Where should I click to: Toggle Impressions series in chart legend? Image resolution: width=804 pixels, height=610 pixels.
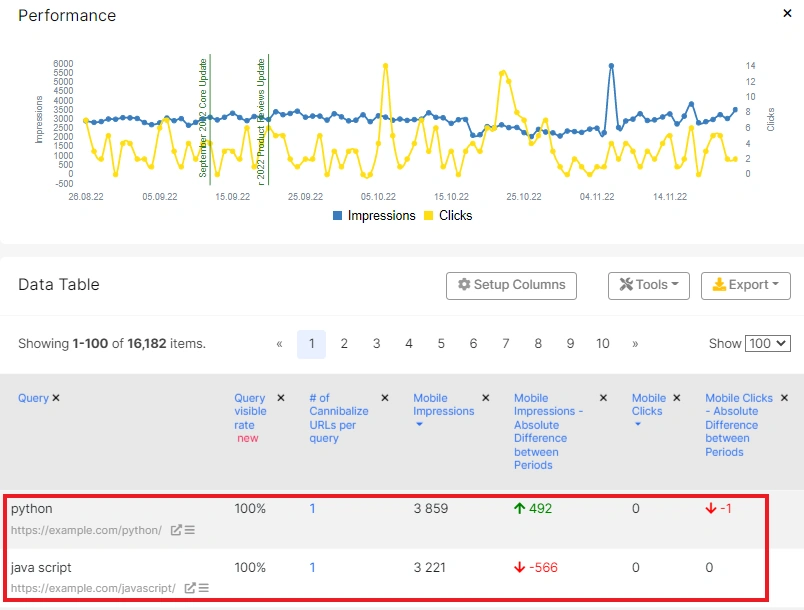[380, 215]
